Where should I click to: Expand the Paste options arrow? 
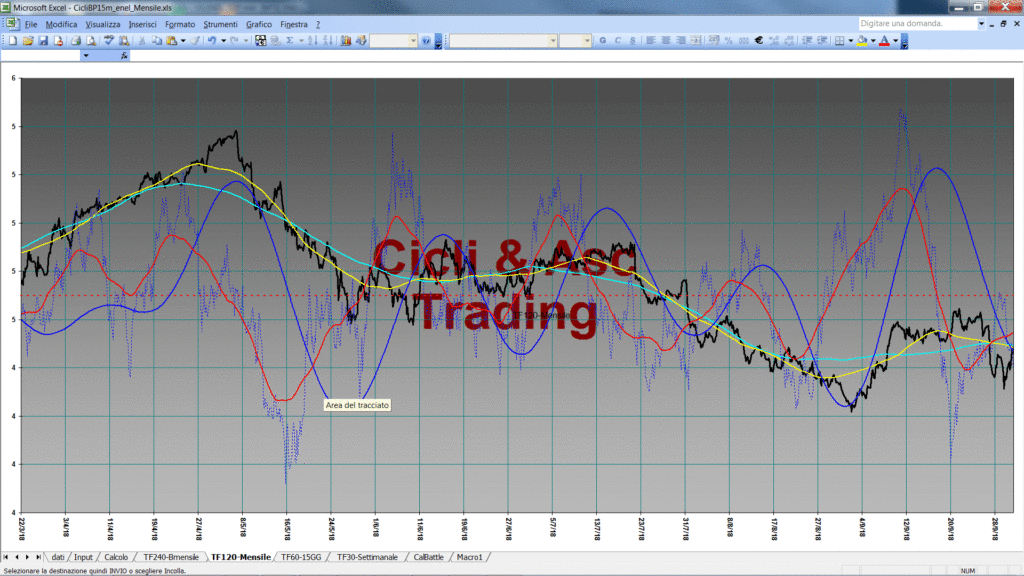183,40
